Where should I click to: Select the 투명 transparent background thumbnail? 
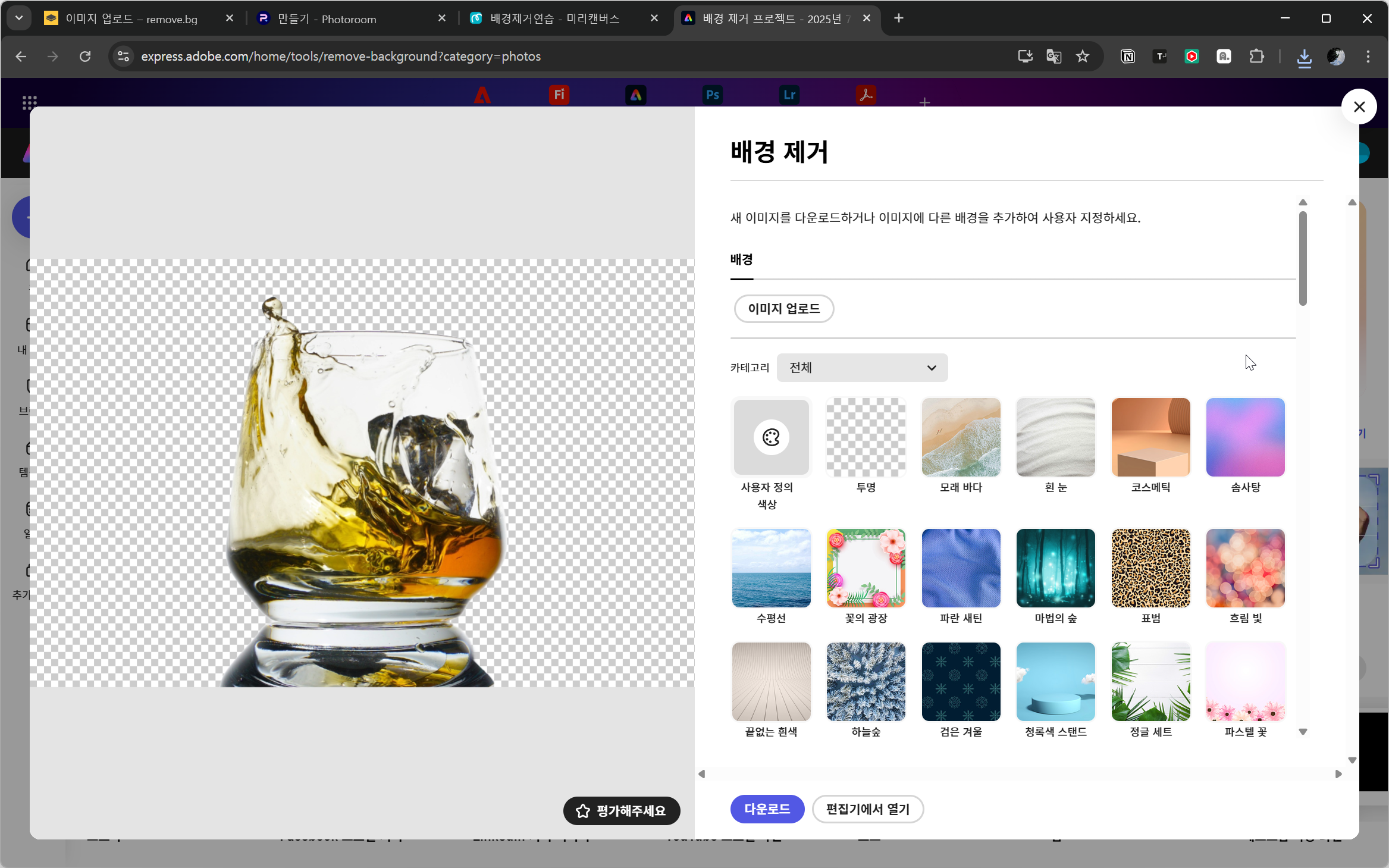tap(866, 437)
